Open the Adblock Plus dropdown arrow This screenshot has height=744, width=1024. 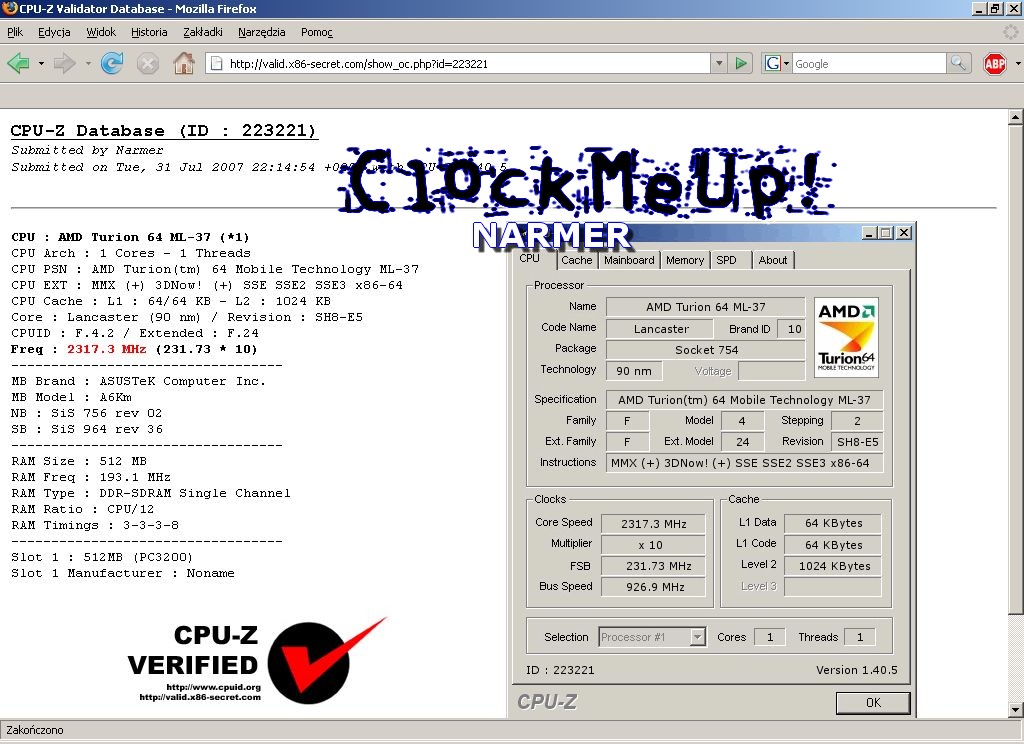pyautogui.click(x=1017, y=63)
